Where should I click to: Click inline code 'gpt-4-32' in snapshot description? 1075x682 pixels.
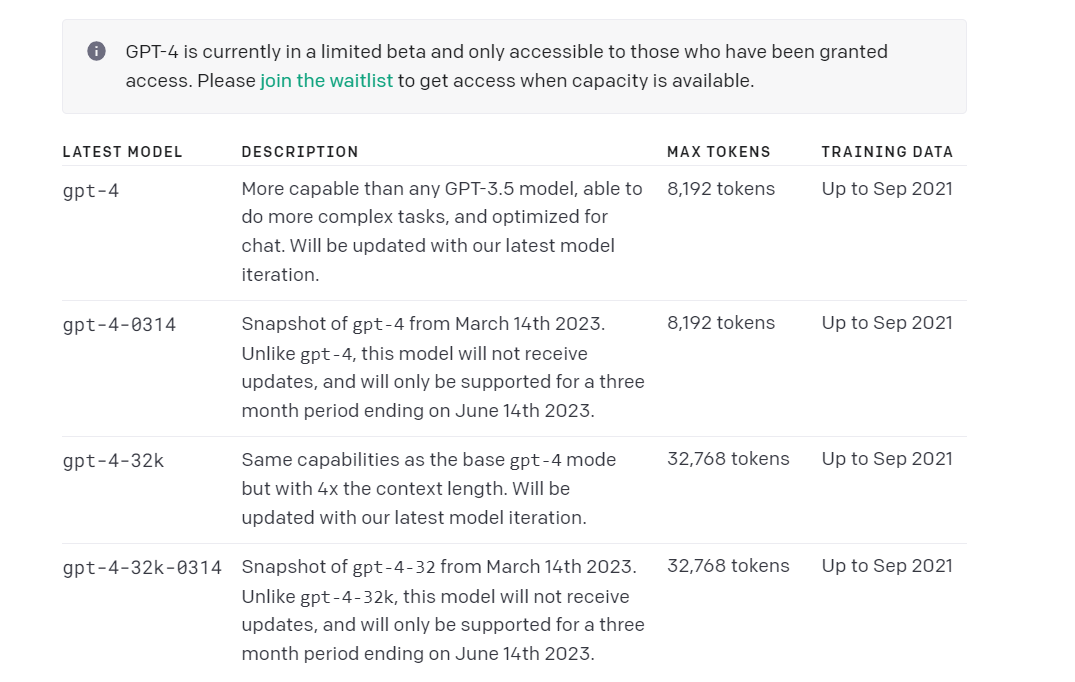click(394, 568)
